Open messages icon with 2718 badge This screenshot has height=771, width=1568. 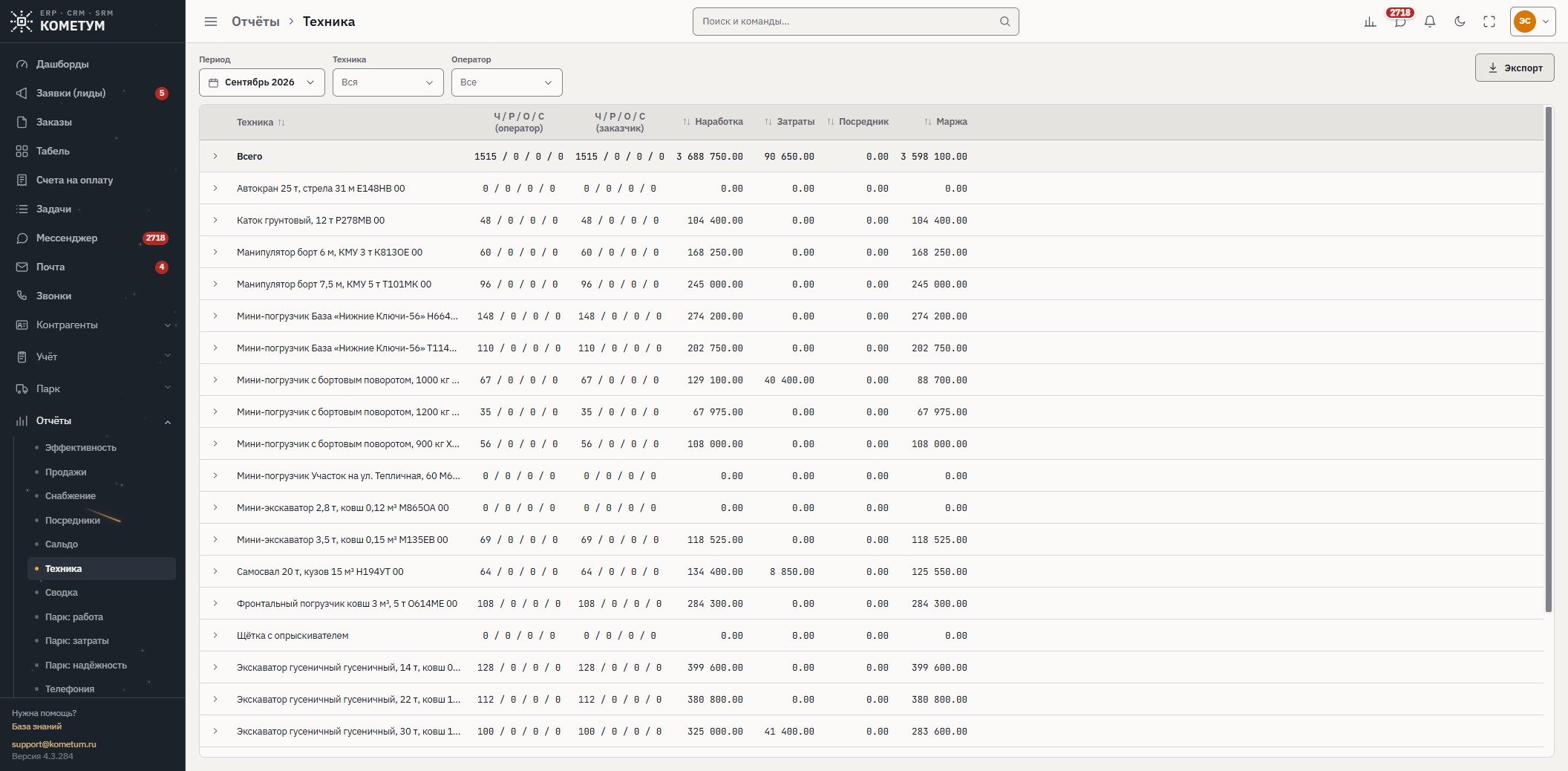pyautogui.click(x=1399, y=22)
